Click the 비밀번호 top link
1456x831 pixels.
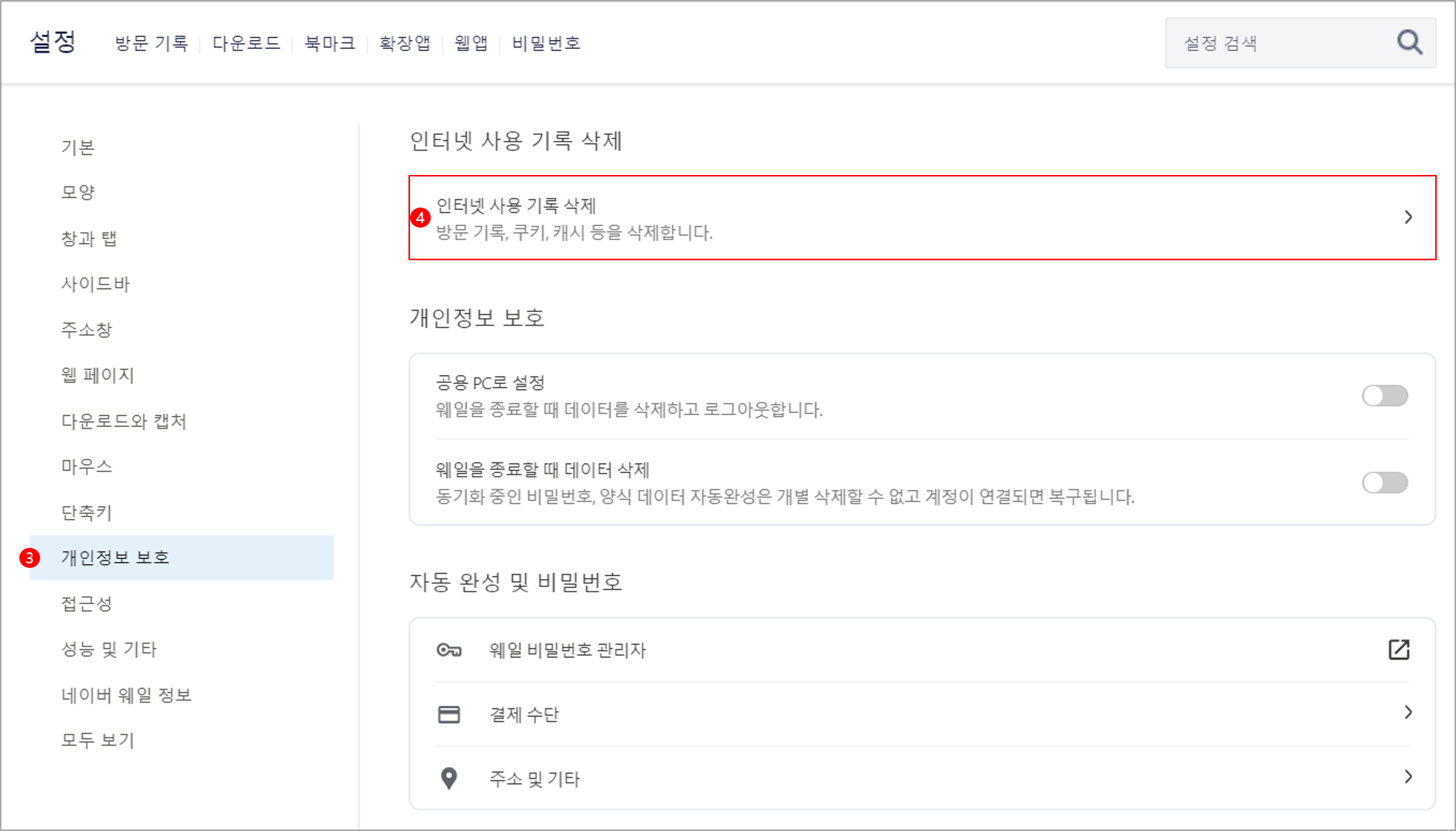pos(546,44)
